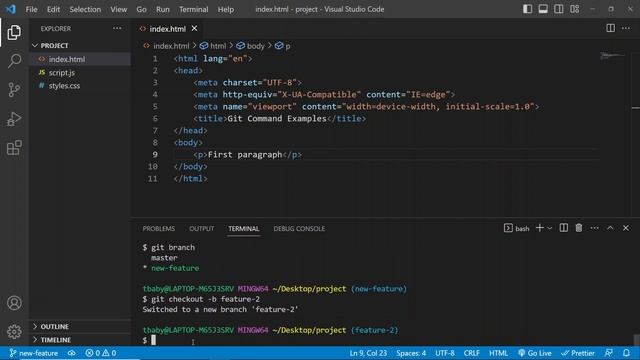This screenshot has width=640, height=360.
Task: Open Explorer Views and More Actions ellipsis
Action: pyautogui.click(x=117, y=28)
